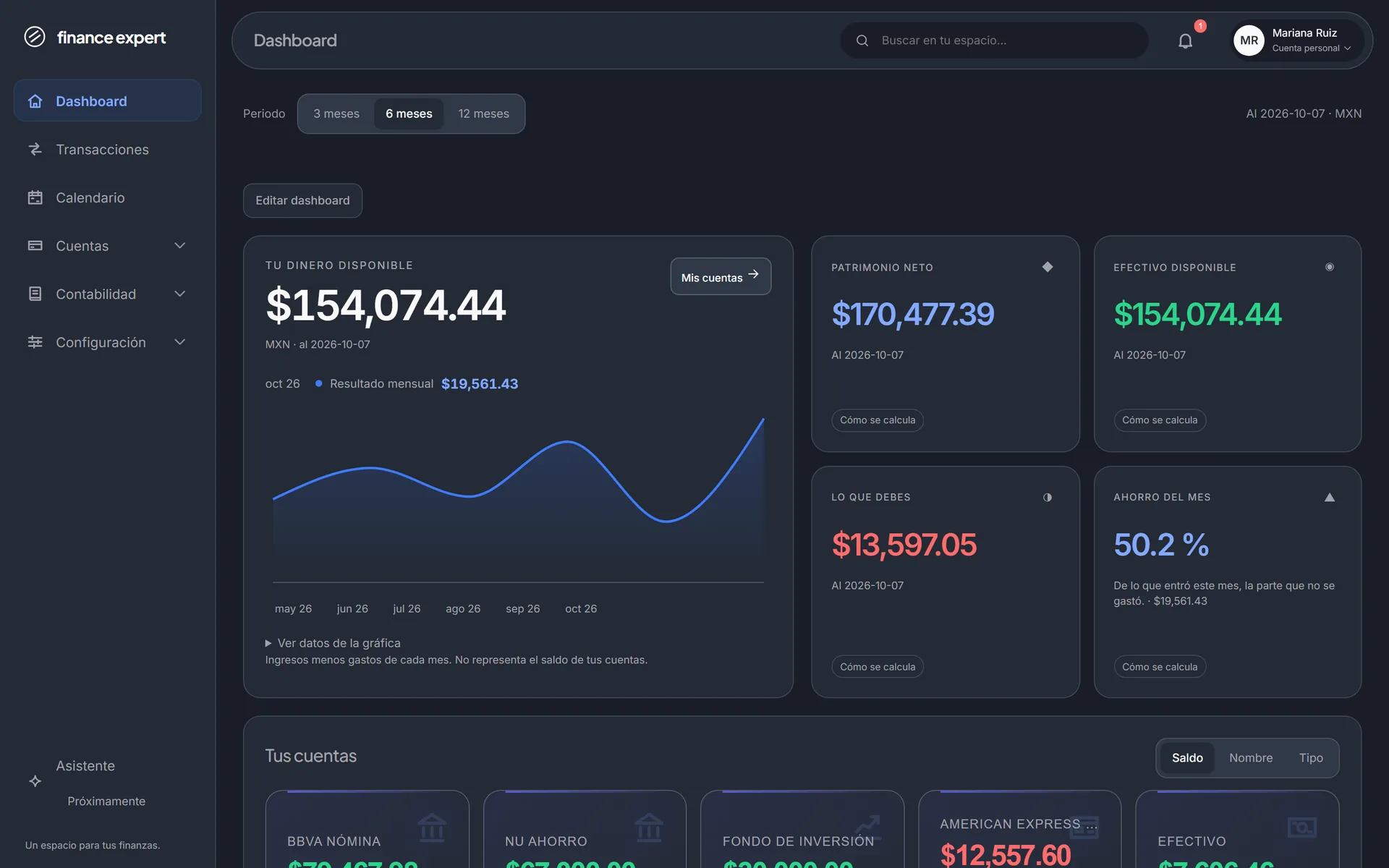Viewport: 1389px width, 868px height.
Task: Focus the Buscar en tu espacio search field
Action: tap(994, 41)
